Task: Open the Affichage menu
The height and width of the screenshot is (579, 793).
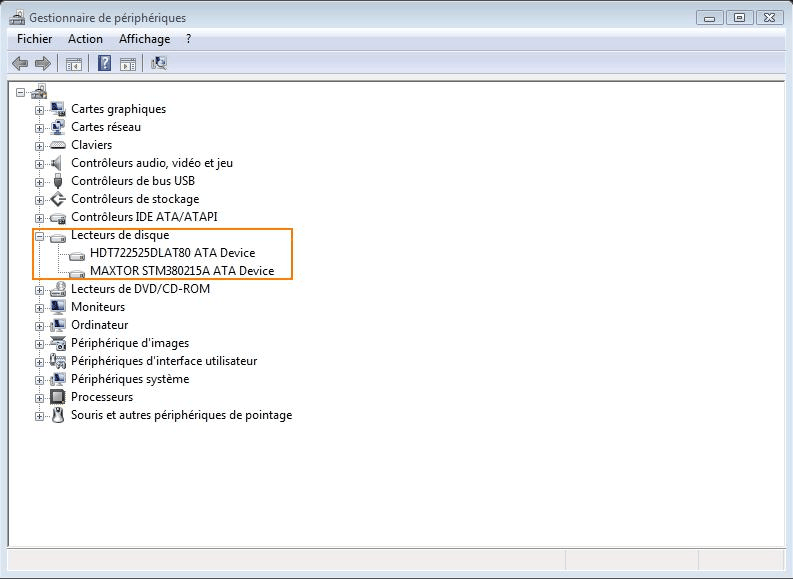Action: pos(145,39)
